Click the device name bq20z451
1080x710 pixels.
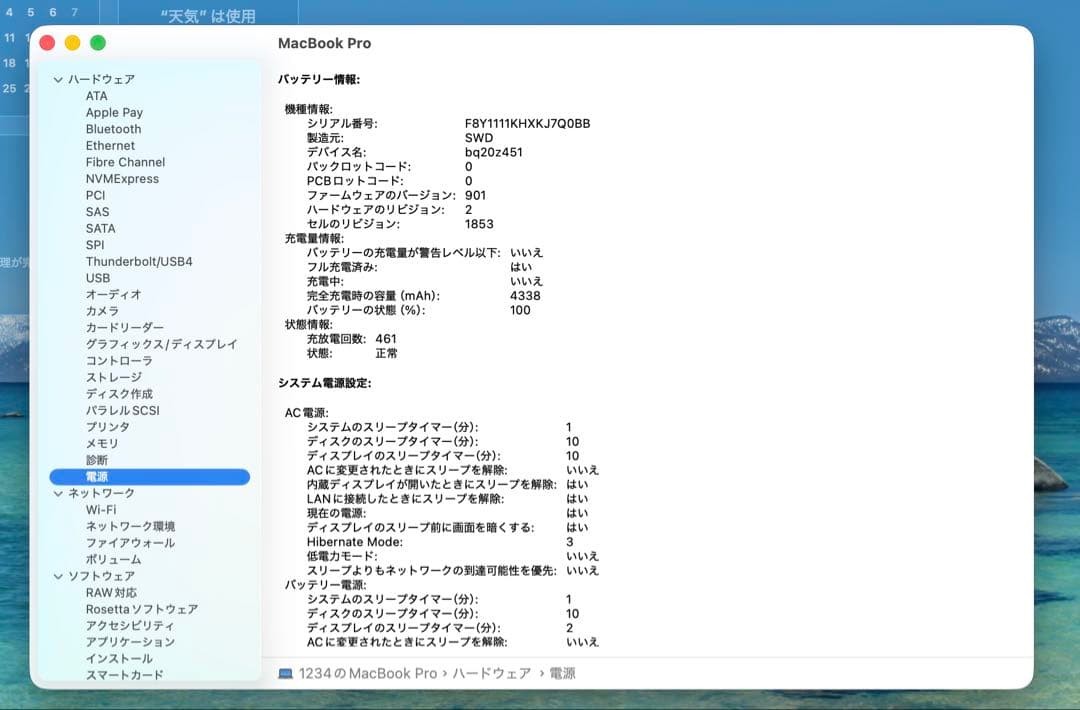click(x=494, y=153)
